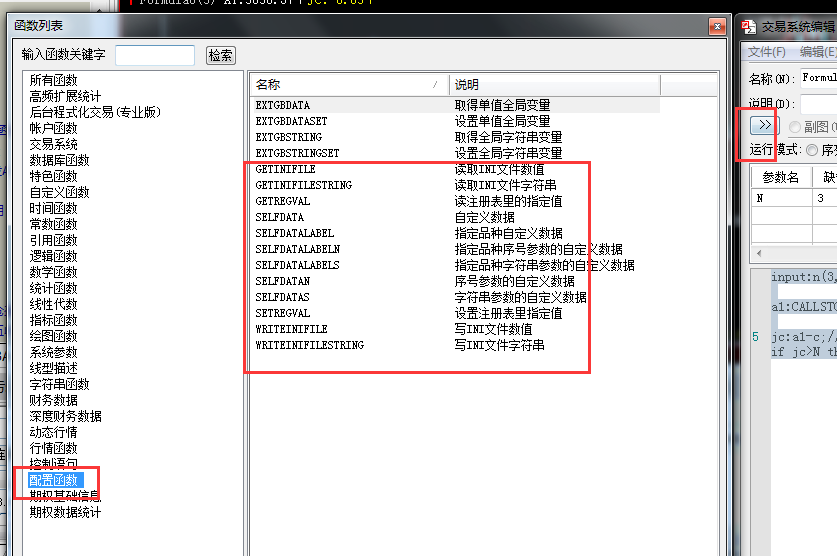Open 编辑(E) menu in editor window
The height and width of the screenshot is (556, 837).
(x=818, y=52)
